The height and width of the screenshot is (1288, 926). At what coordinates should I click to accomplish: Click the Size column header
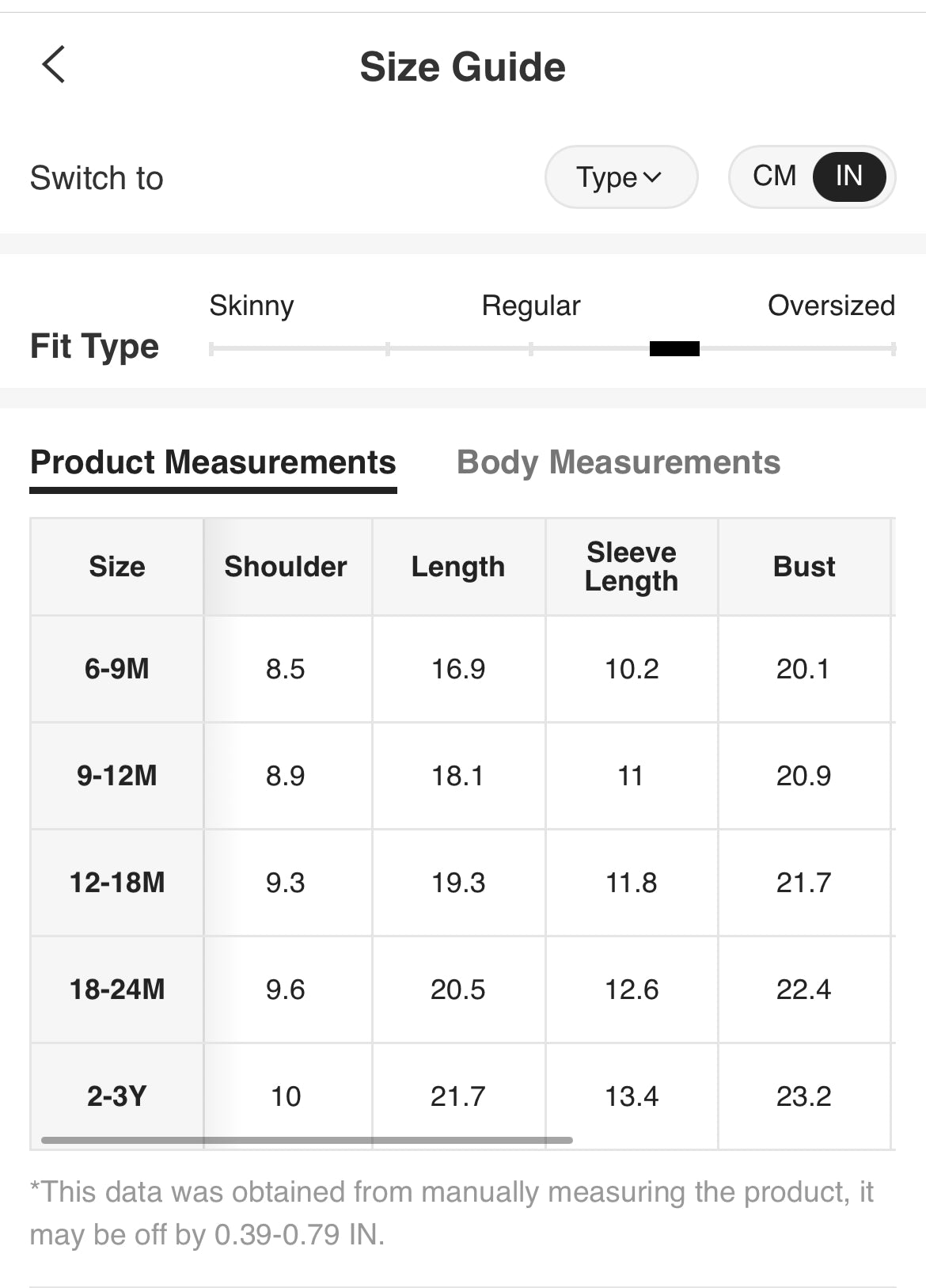click(117, 567)
